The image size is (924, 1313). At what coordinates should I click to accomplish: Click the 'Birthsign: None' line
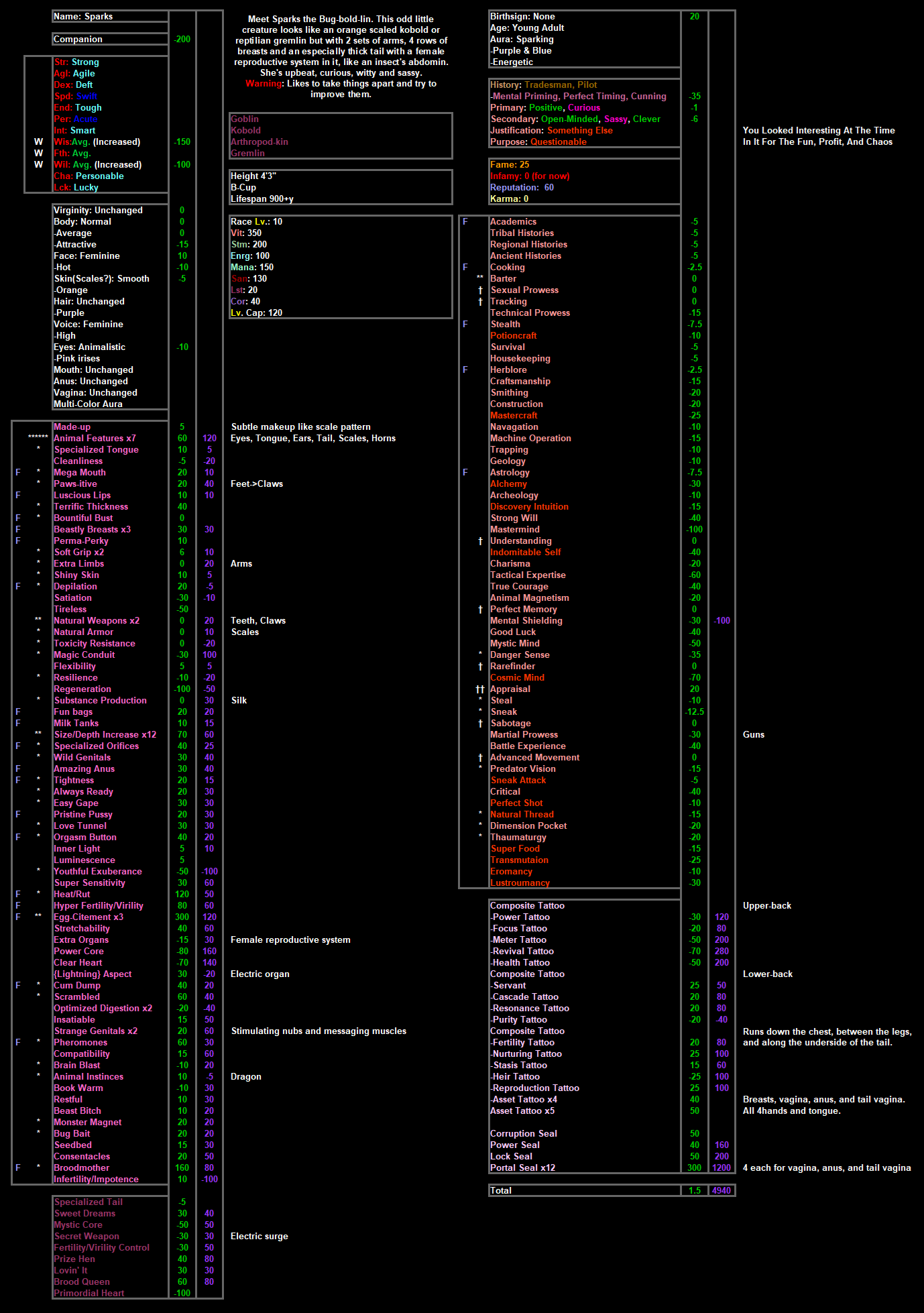(x=522, y=16)
